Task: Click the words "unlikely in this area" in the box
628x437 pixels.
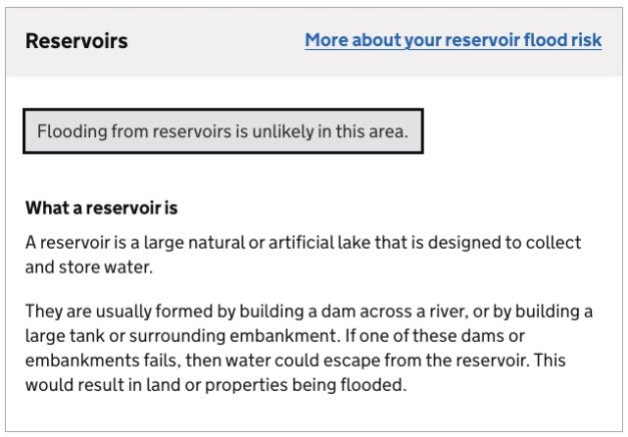Action: point(333,131)
